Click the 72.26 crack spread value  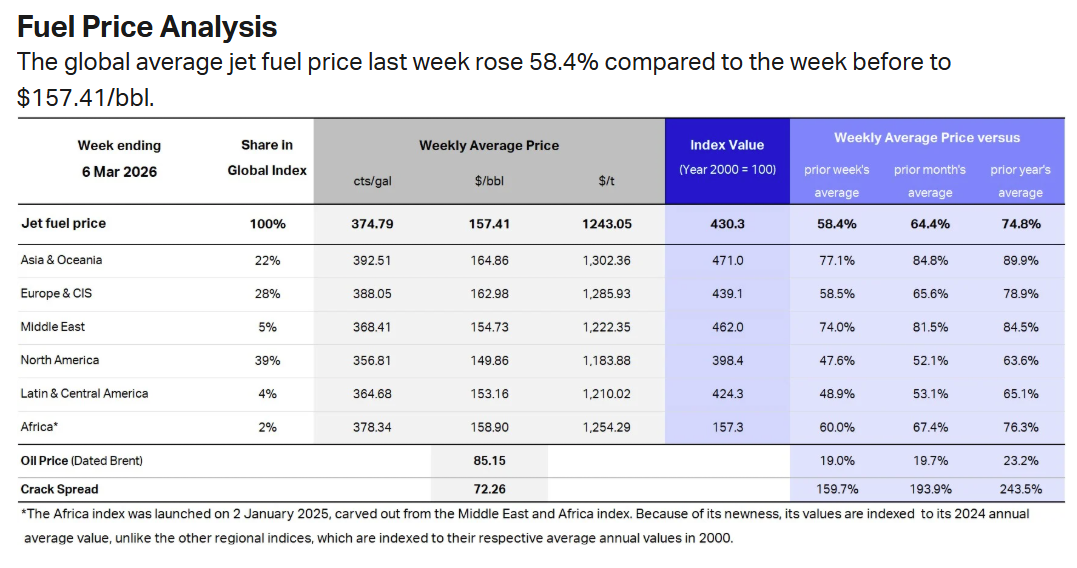[489, 490]
